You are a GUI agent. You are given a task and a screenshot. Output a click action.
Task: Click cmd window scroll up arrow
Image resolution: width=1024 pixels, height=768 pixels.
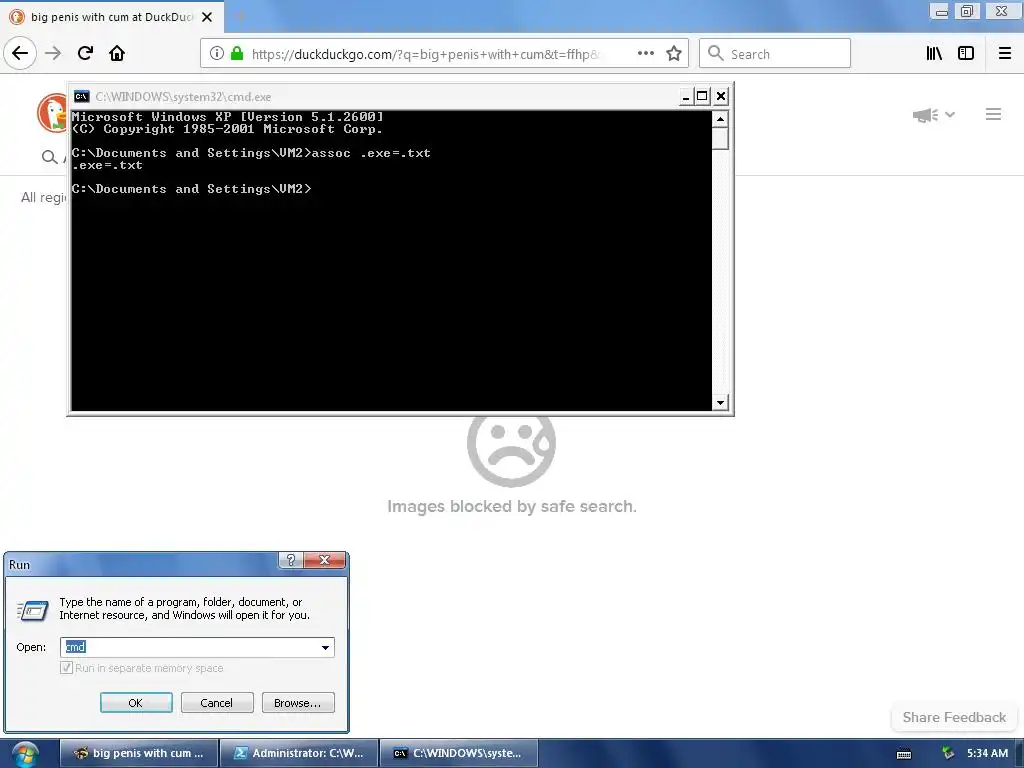pos(720,119)
